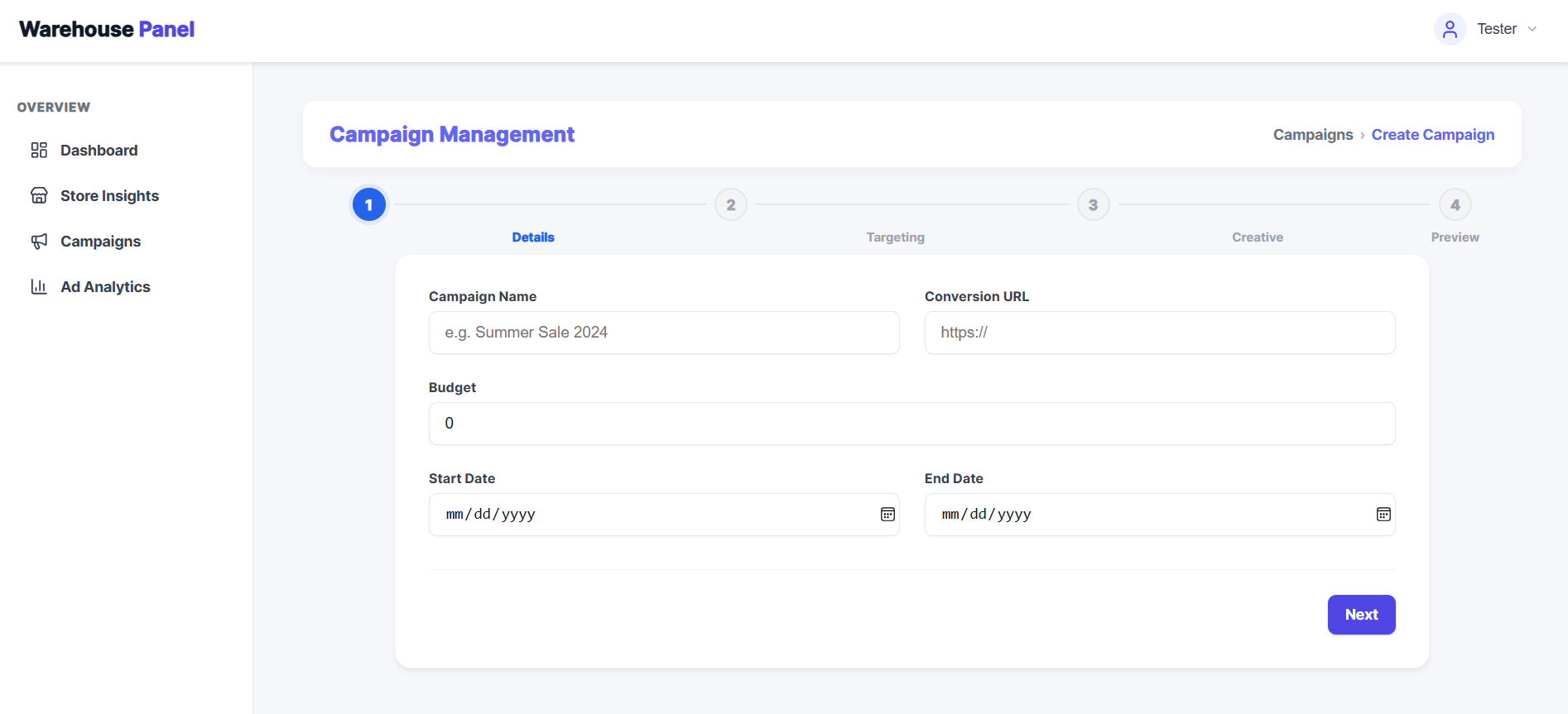Image resolution: width=1568 pixels, height=714 pixels.
Task: Select step 1 Details circle
Action: tap(369, 204)
